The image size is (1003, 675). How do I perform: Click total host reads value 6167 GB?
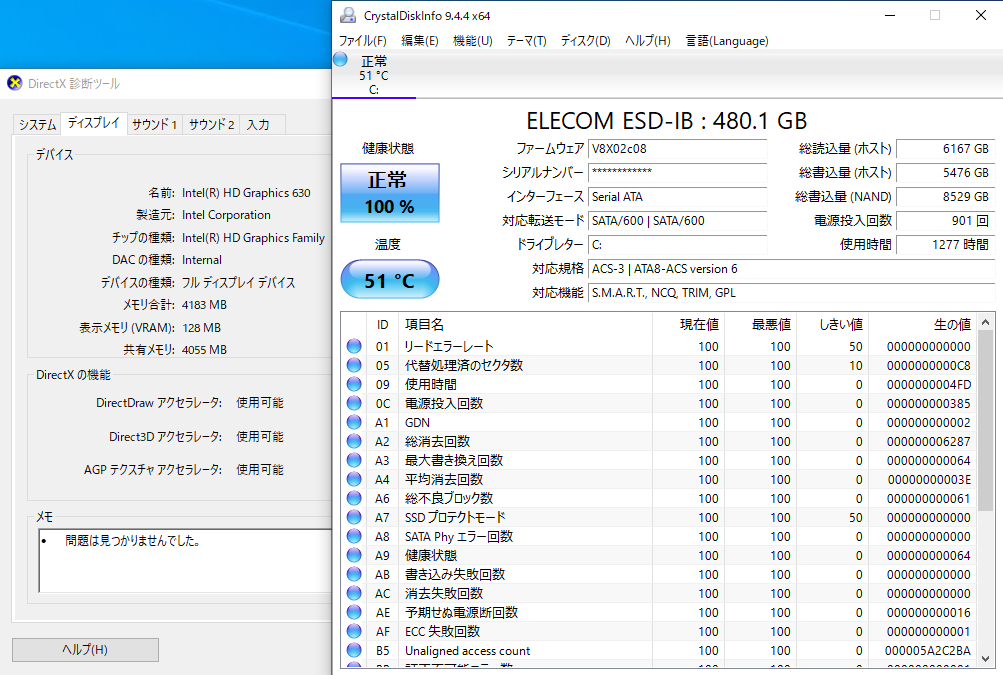[x=945, y=149]
